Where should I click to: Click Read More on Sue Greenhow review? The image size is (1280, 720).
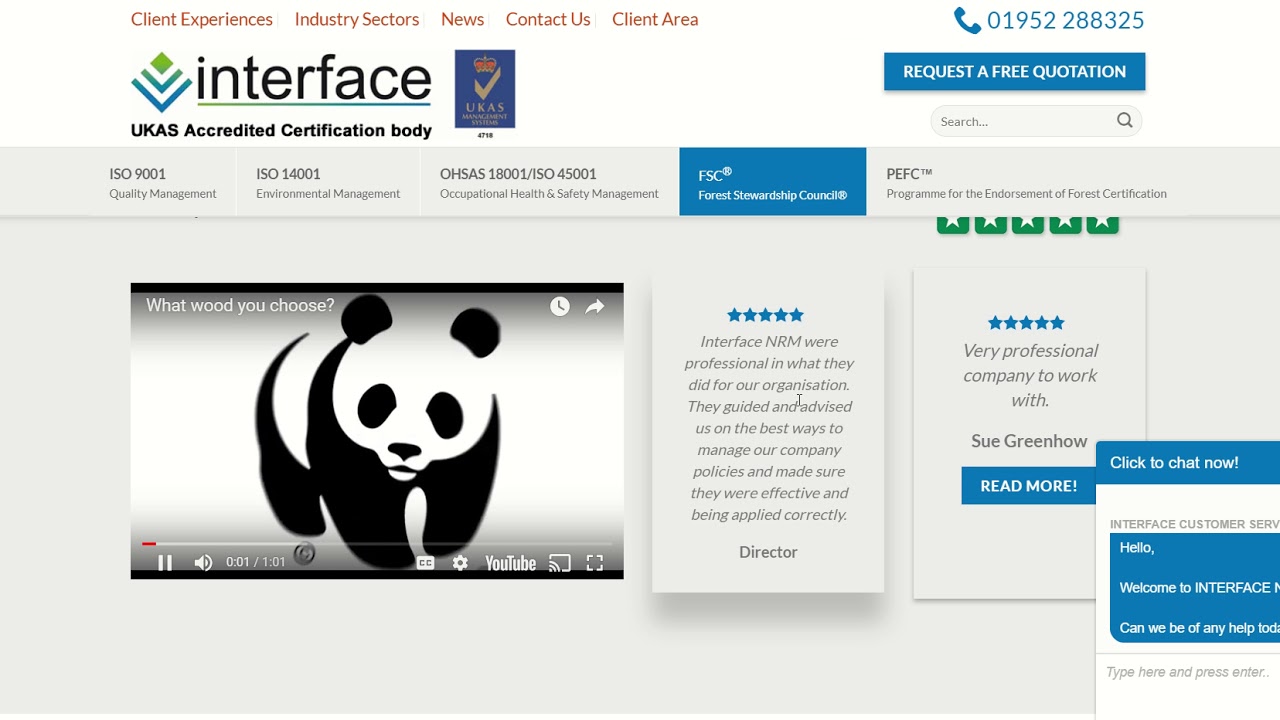pyautogui.click(x=1029, y=486)
